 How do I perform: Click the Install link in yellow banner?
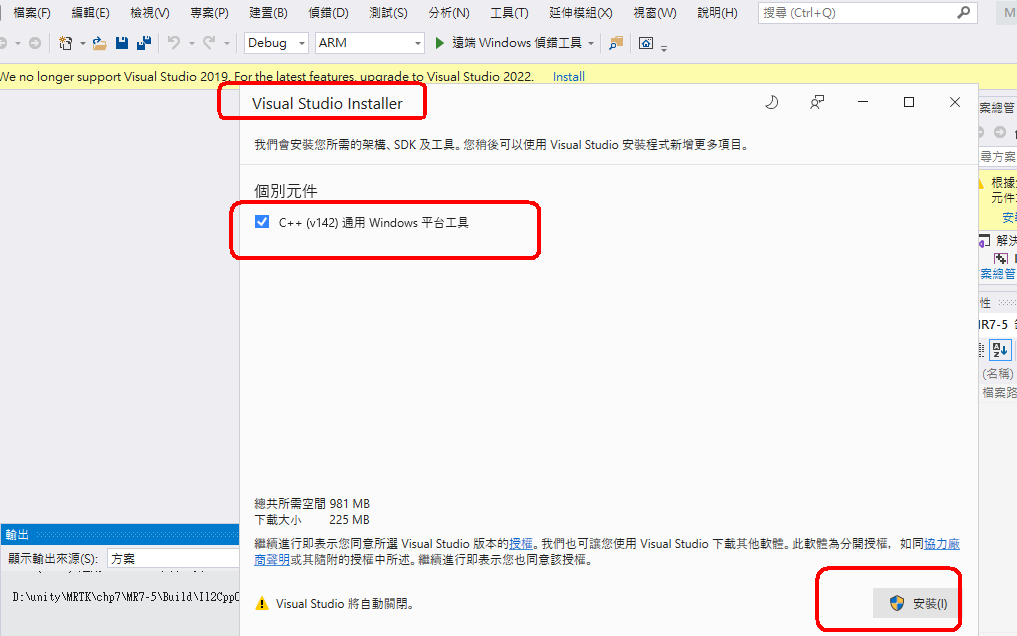click(x=569, y=77)
